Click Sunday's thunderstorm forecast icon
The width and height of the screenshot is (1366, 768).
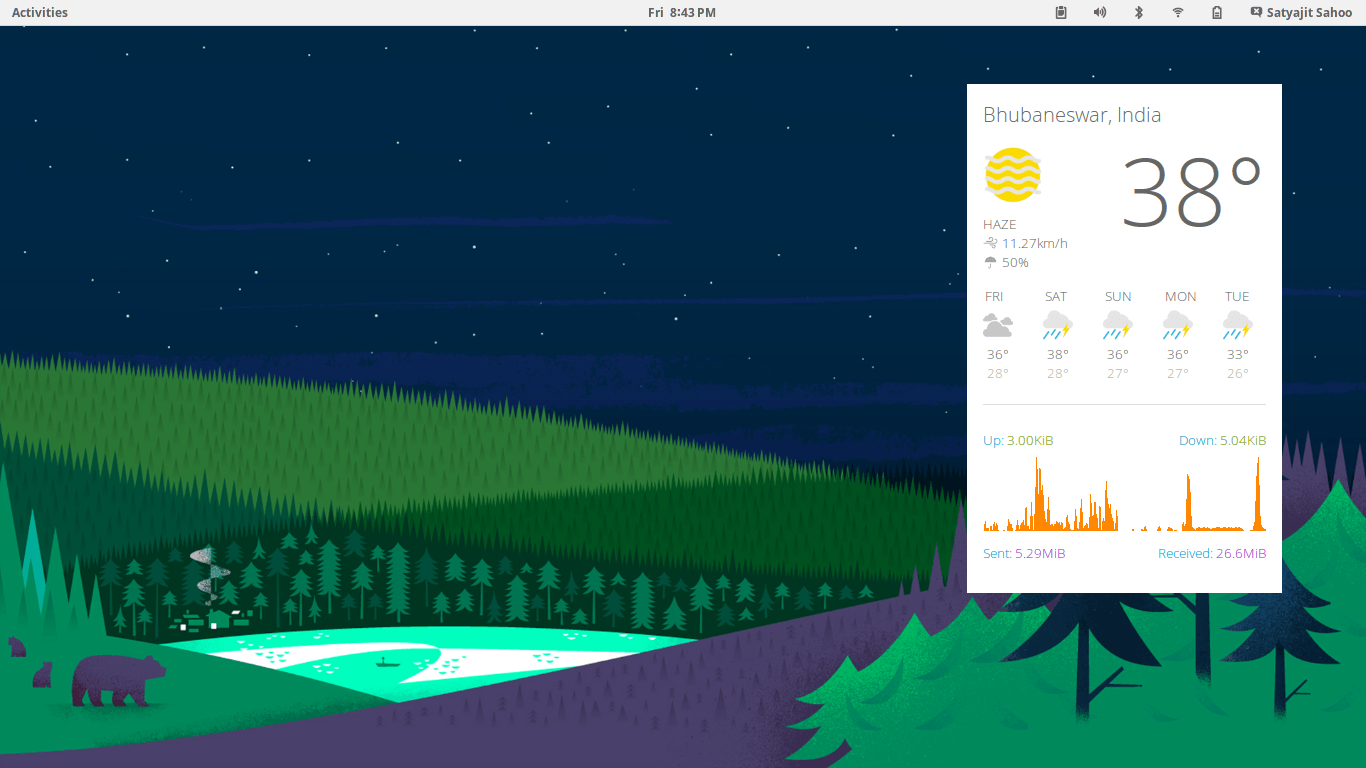(1117, 325)
